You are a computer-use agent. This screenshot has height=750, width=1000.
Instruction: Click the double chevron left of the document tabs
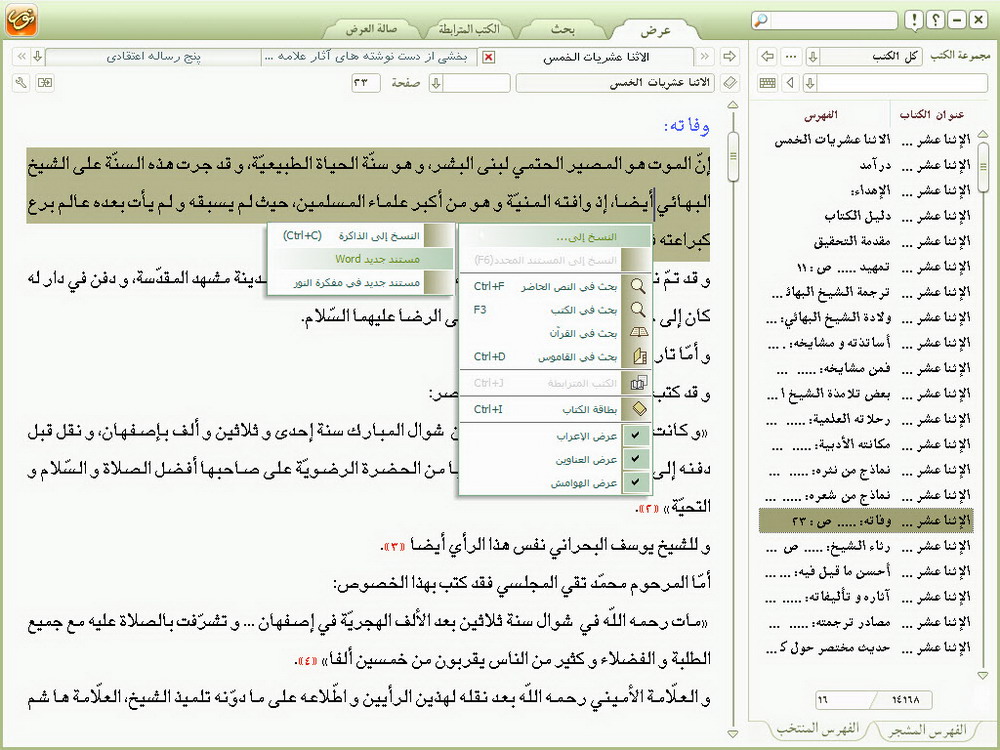(x=22, y=57)
